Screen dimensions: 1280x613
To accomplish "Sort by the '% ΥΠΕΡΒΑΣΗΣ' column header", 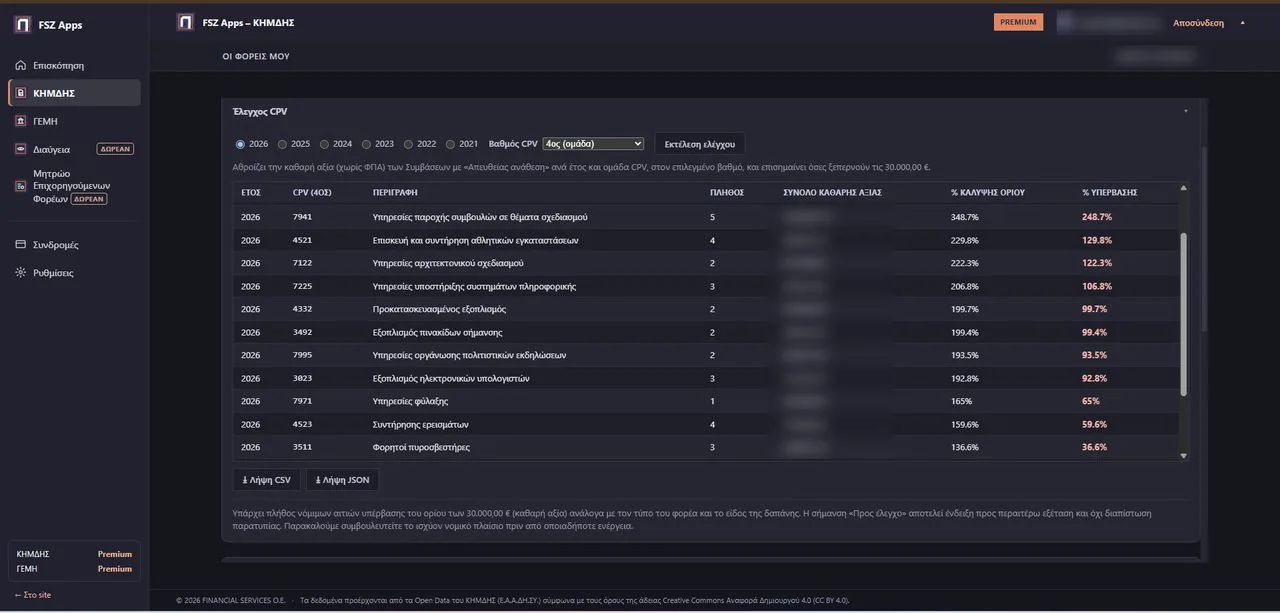I will pyautogui.click(x=1110, y=192).
